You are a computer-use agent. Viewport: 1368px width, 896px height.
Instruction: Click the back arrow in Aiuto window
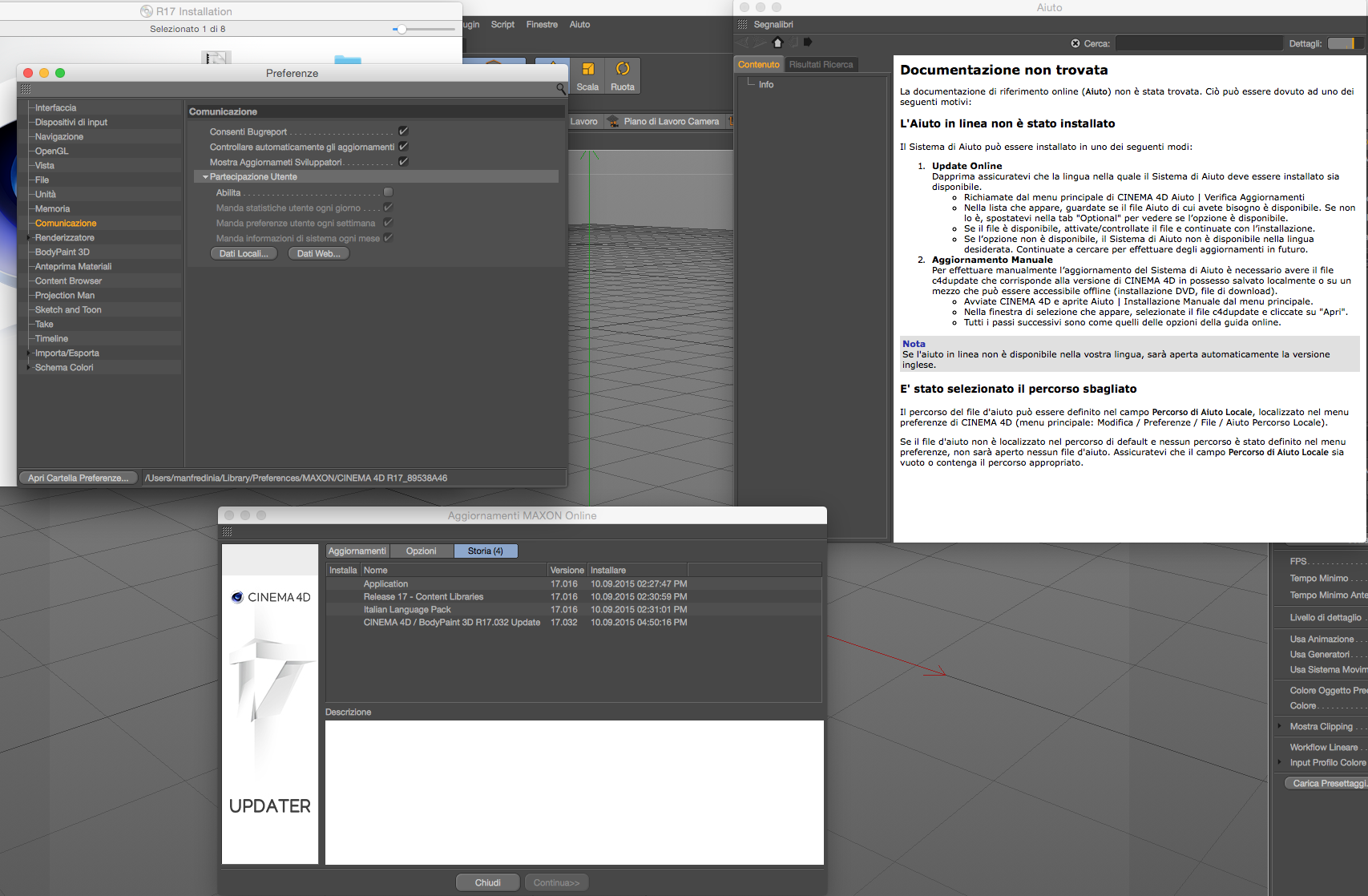click(744, 42)
